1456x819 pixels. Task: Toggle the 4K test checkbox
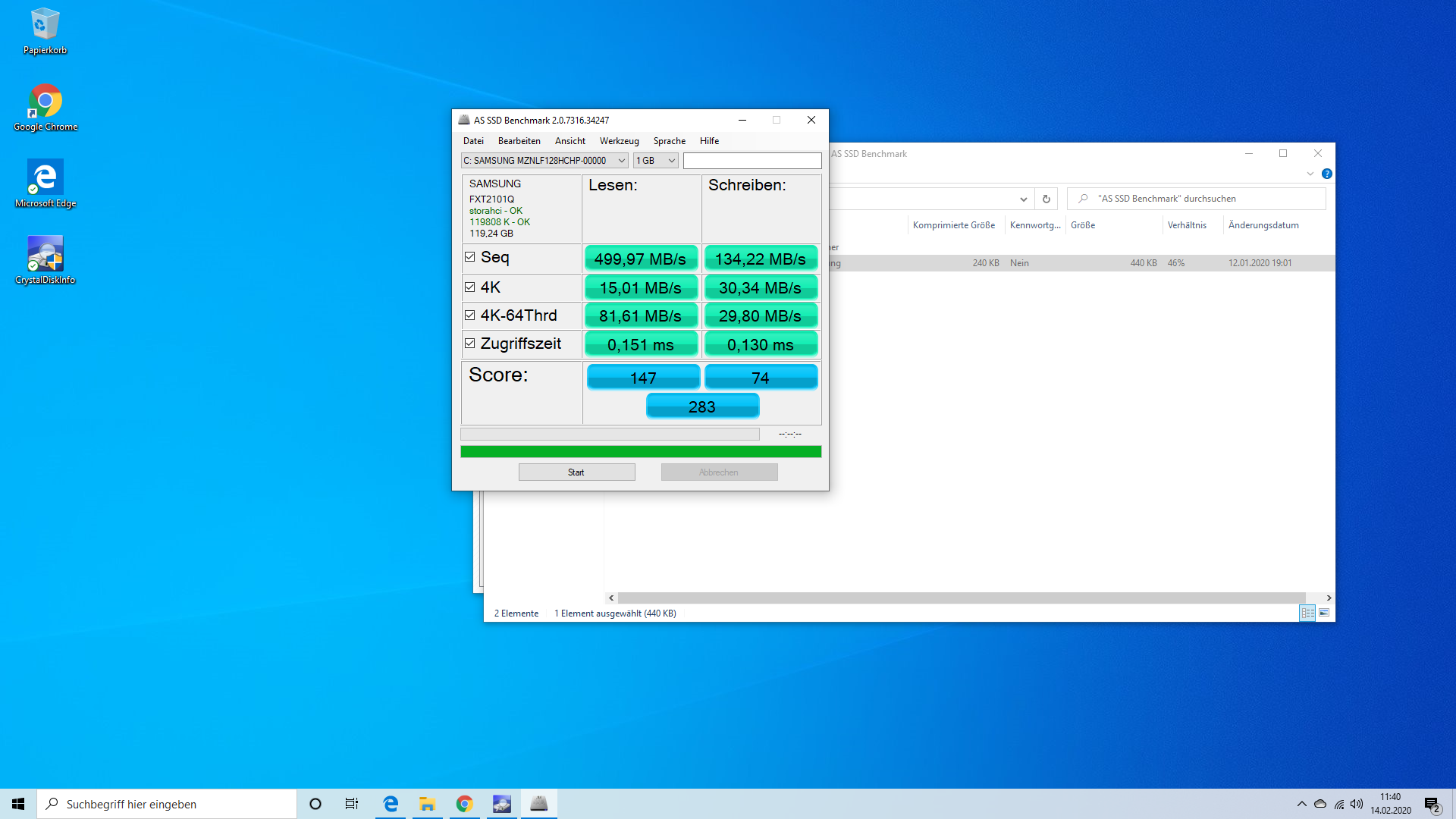[x=470, y=287]
